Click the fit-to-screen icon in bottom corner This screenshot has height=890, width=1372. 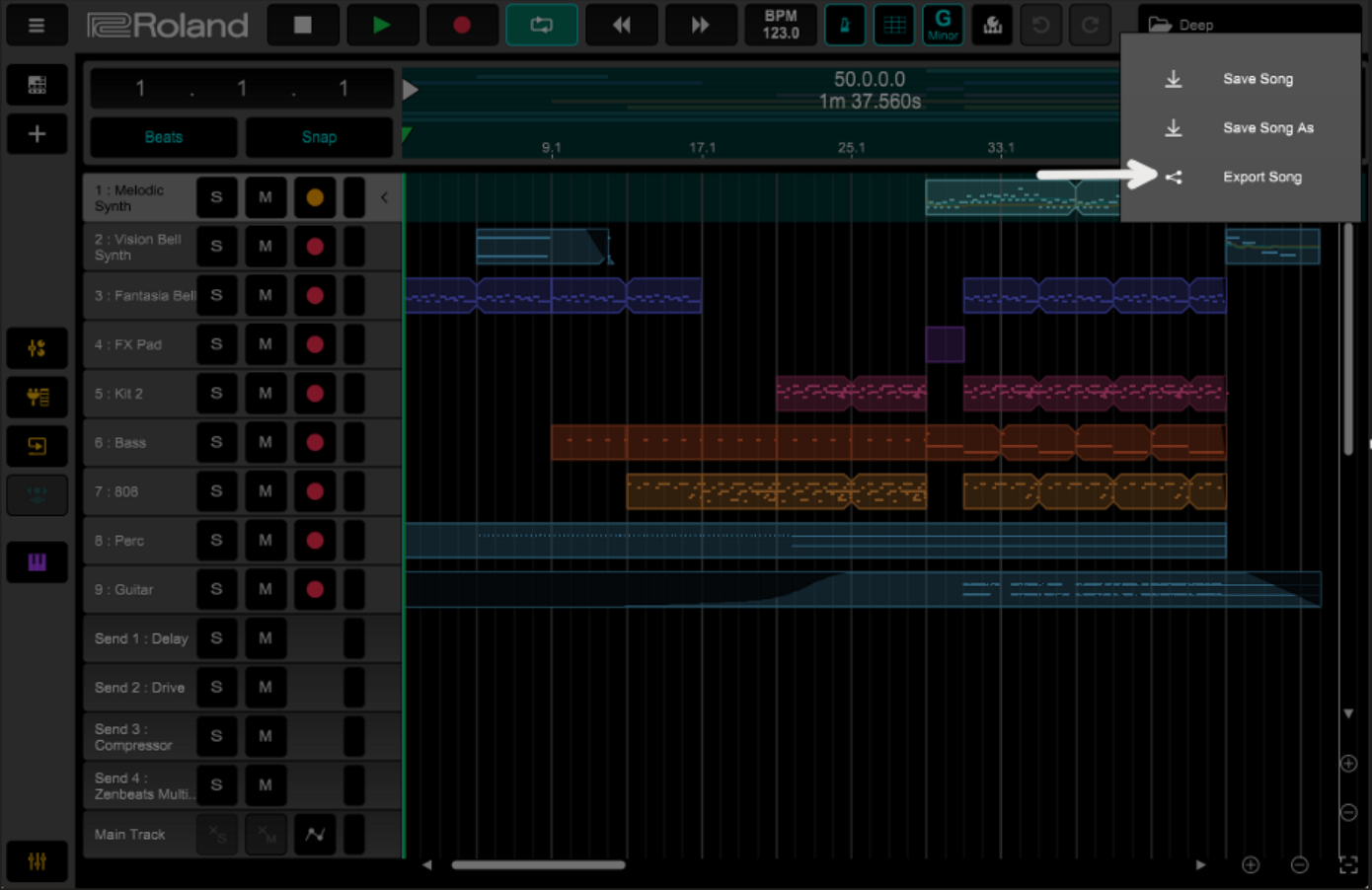click(x=1348, y=865)
